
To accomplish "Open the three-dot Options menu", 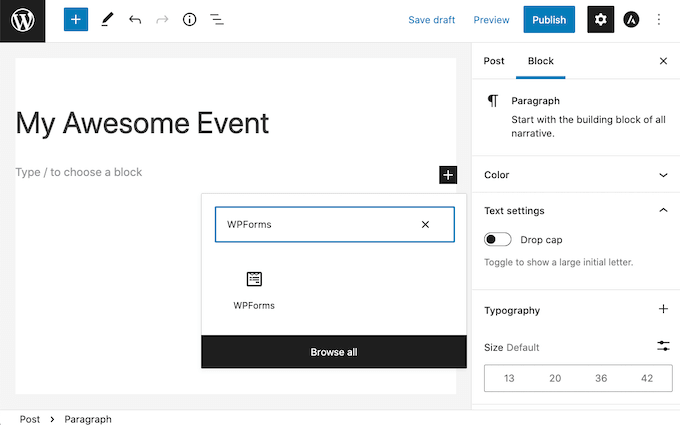I will pyautogui.click(x=659, y=20).
